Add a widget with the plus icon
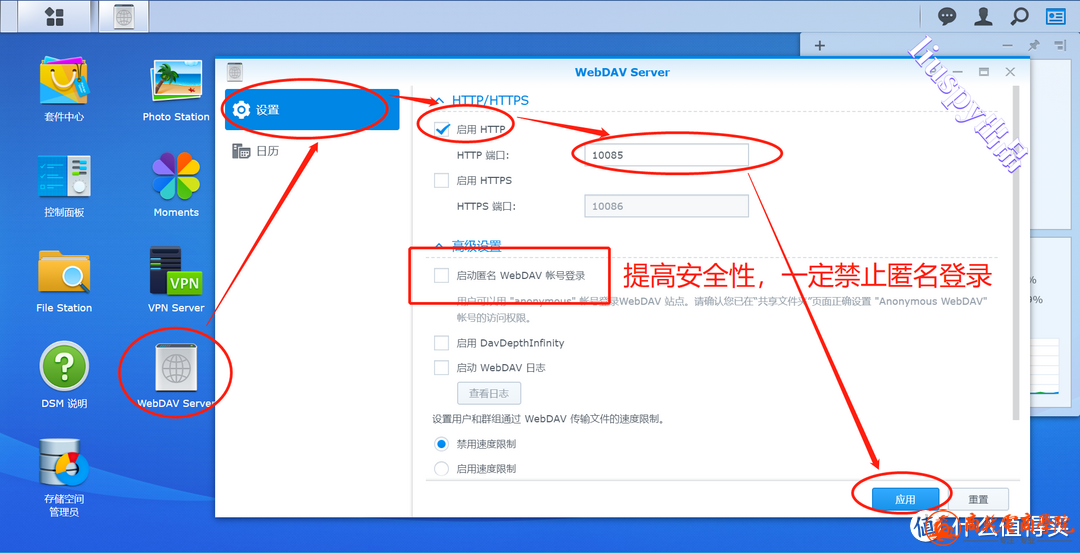 tap(820, 45)
